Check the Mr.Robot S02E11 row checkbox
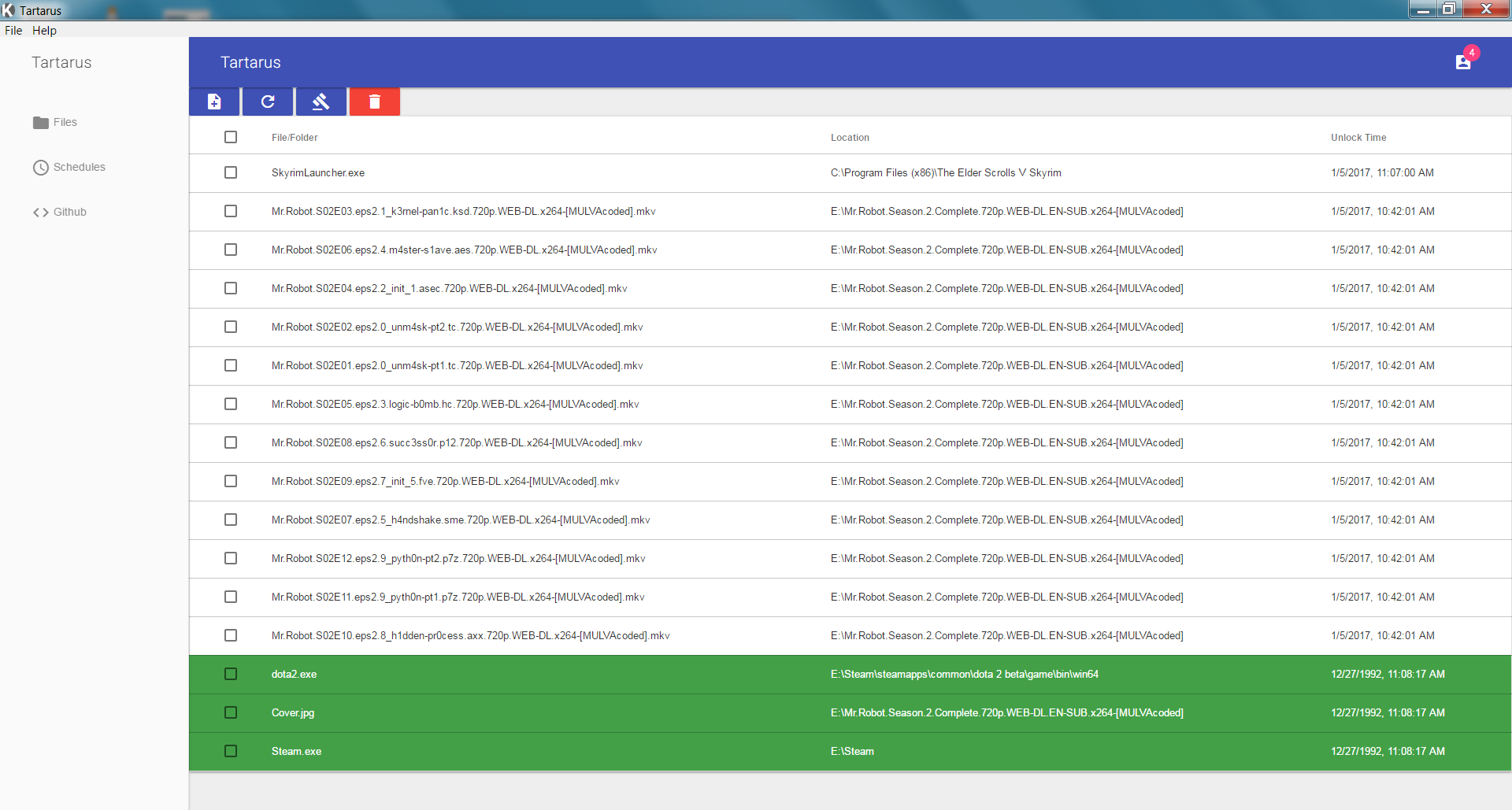The width and height of the screenshot is (1512, 810). (231, 597)
